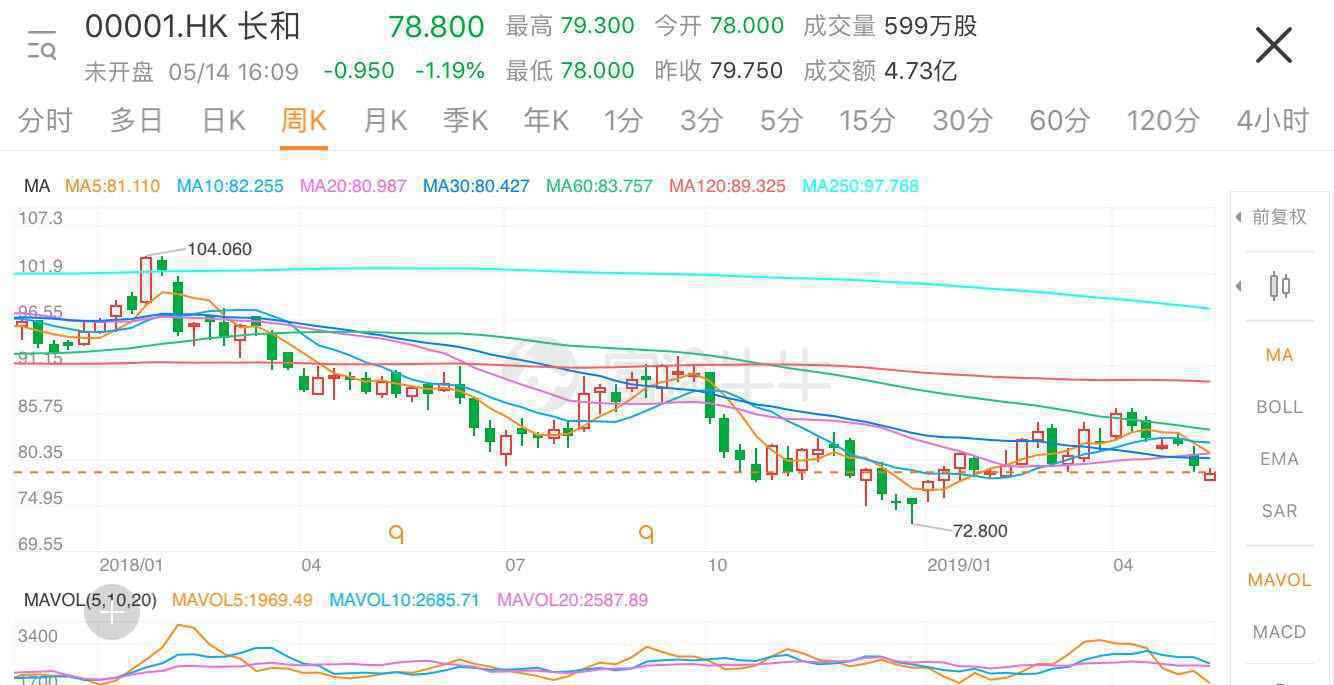This screenshot has height=685, width=1334.
Task: Click the MA30:80.427 legend value
Action: click(476, 186)
